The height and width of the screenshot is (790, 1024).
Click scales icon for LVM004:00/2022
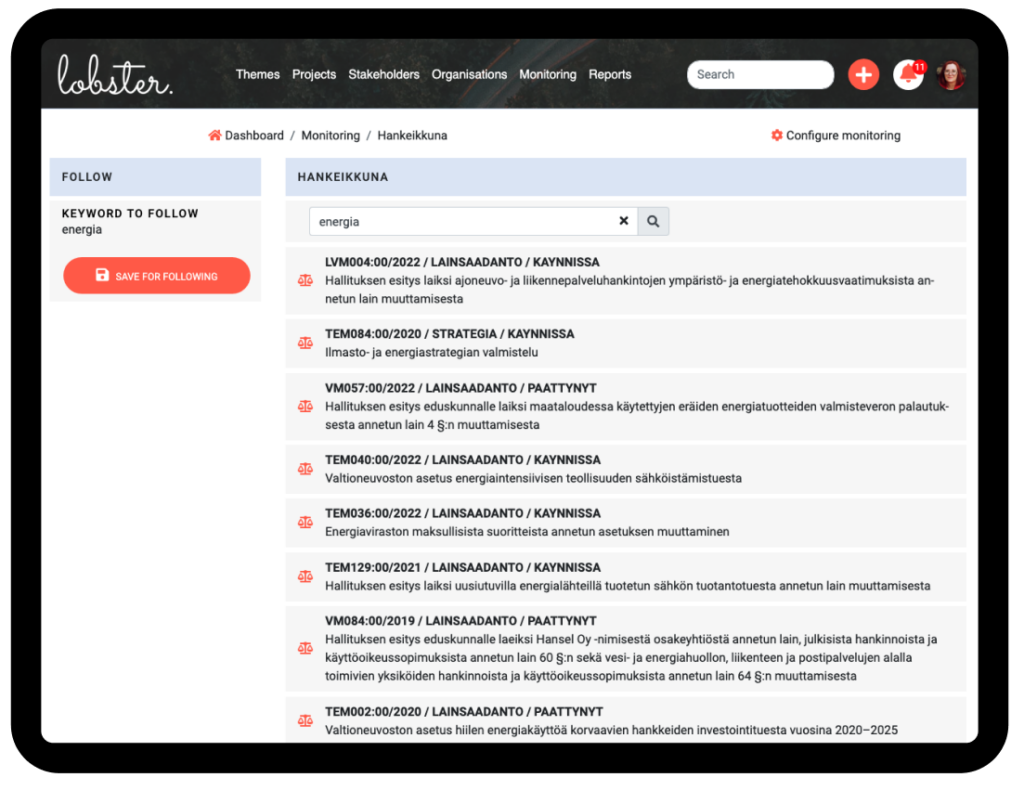(x=305, y=280)
